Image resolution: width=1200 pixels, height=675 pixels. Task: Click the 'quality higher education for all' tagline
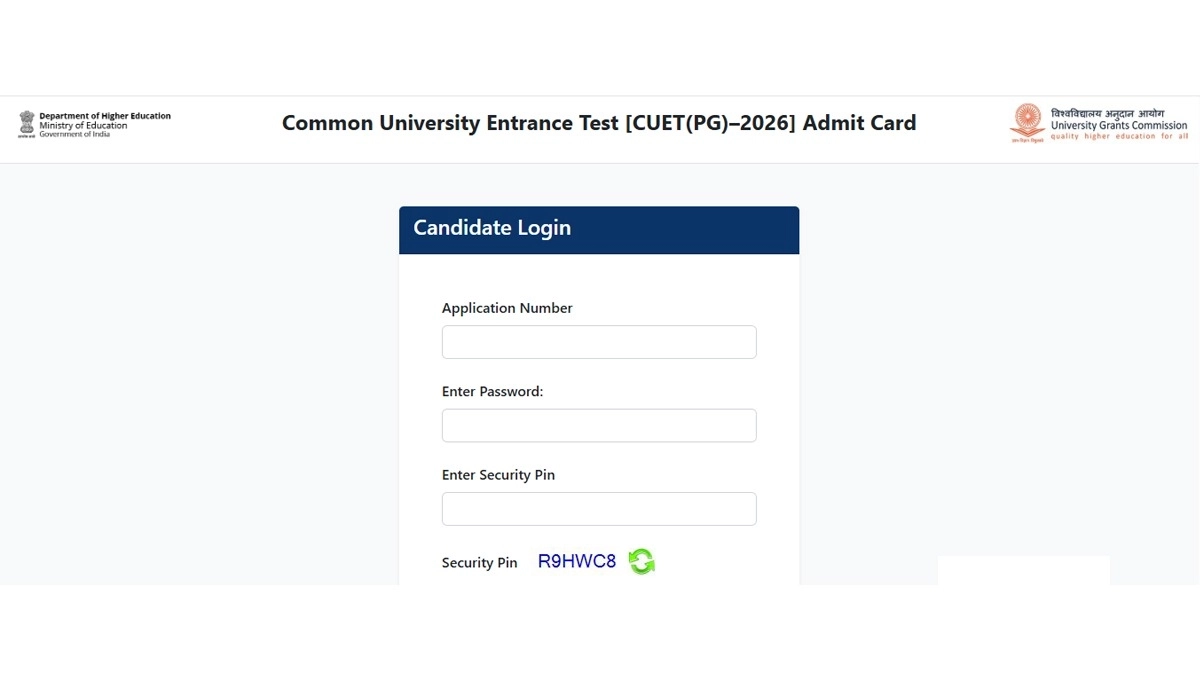coord(1118,136)
